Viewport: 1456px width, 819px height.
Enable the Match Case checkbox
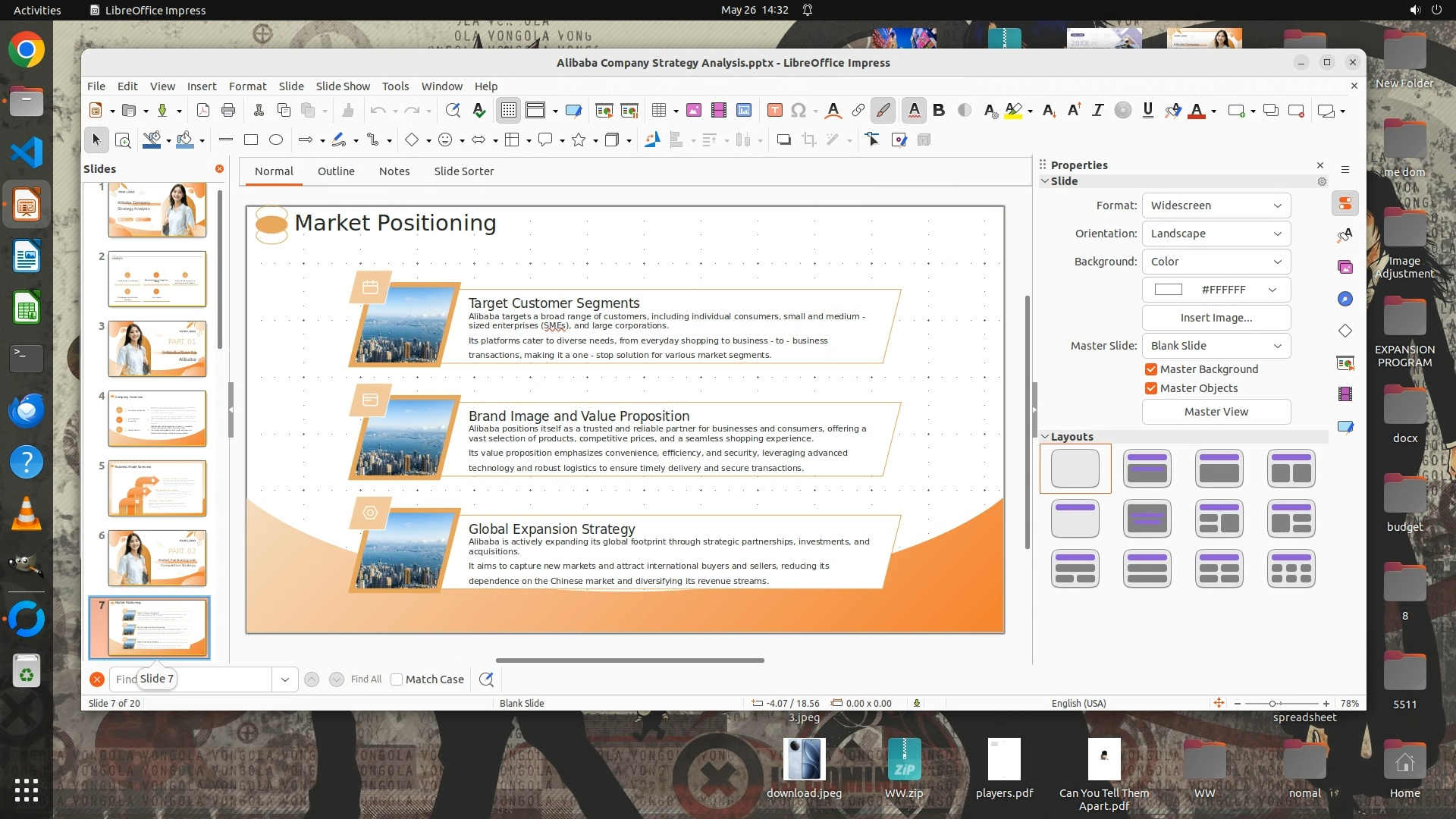coord(397,679)
